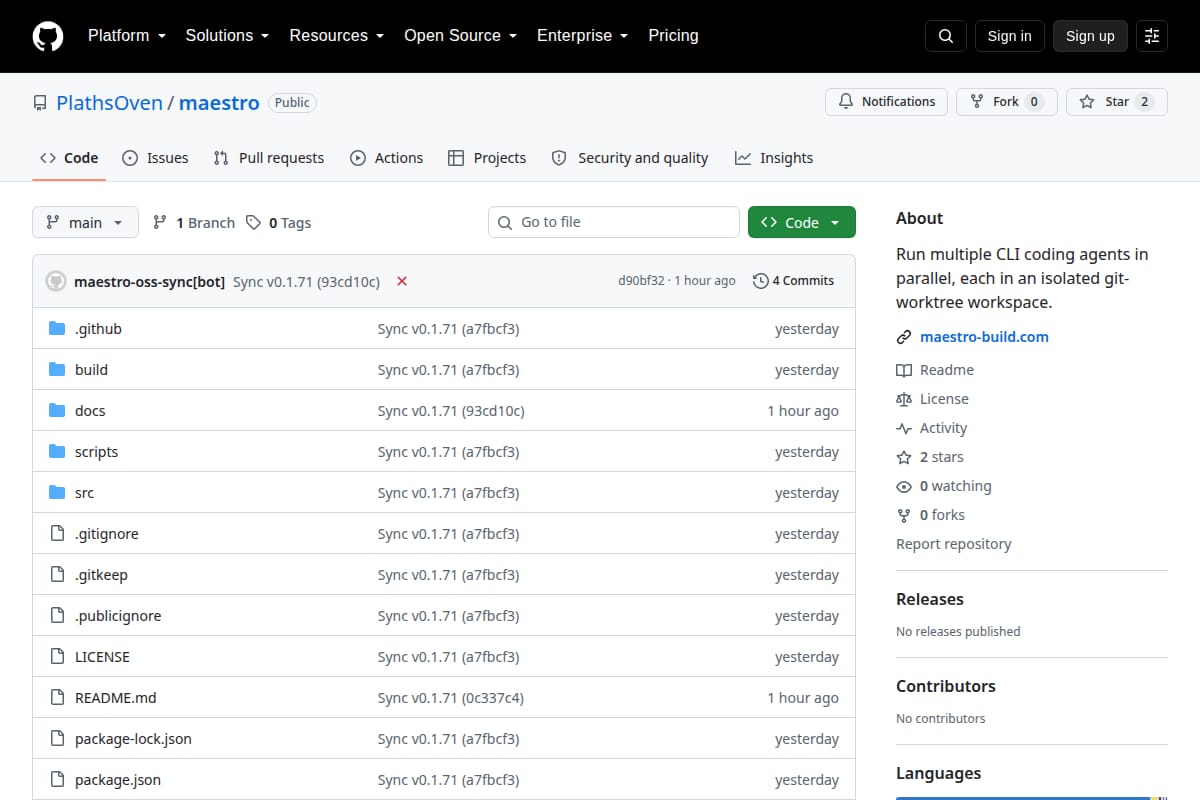Open the search magnifier button
The width and height of the screenshot is (1200, 800).
click(946, 36)
